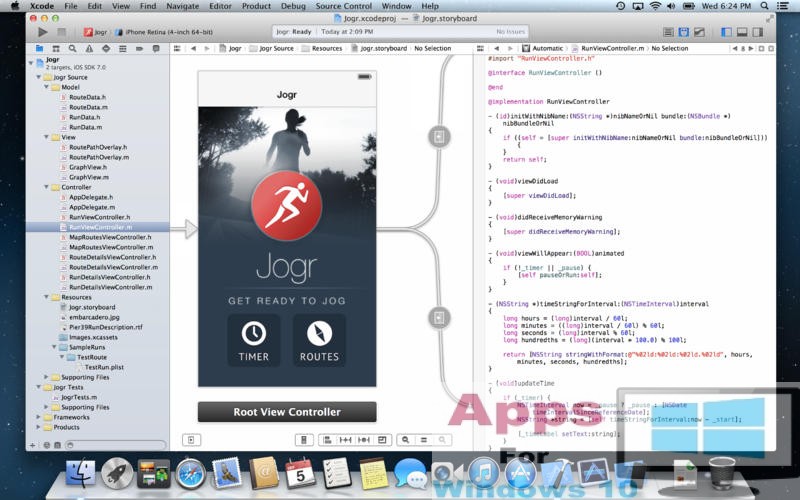This screenshot has height=500, width=800.
Task: Go back in storyboard jump bar history
Action: click(x=193, y=48)
